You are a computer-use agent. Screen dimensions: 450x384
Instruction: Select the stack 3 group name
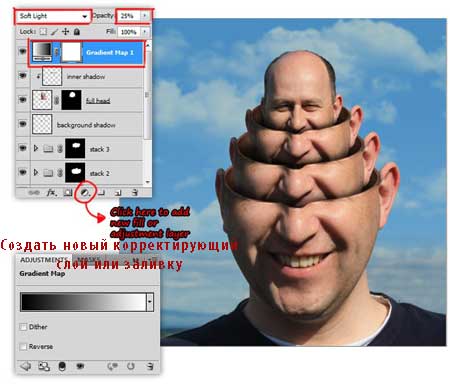click(99, 149)
